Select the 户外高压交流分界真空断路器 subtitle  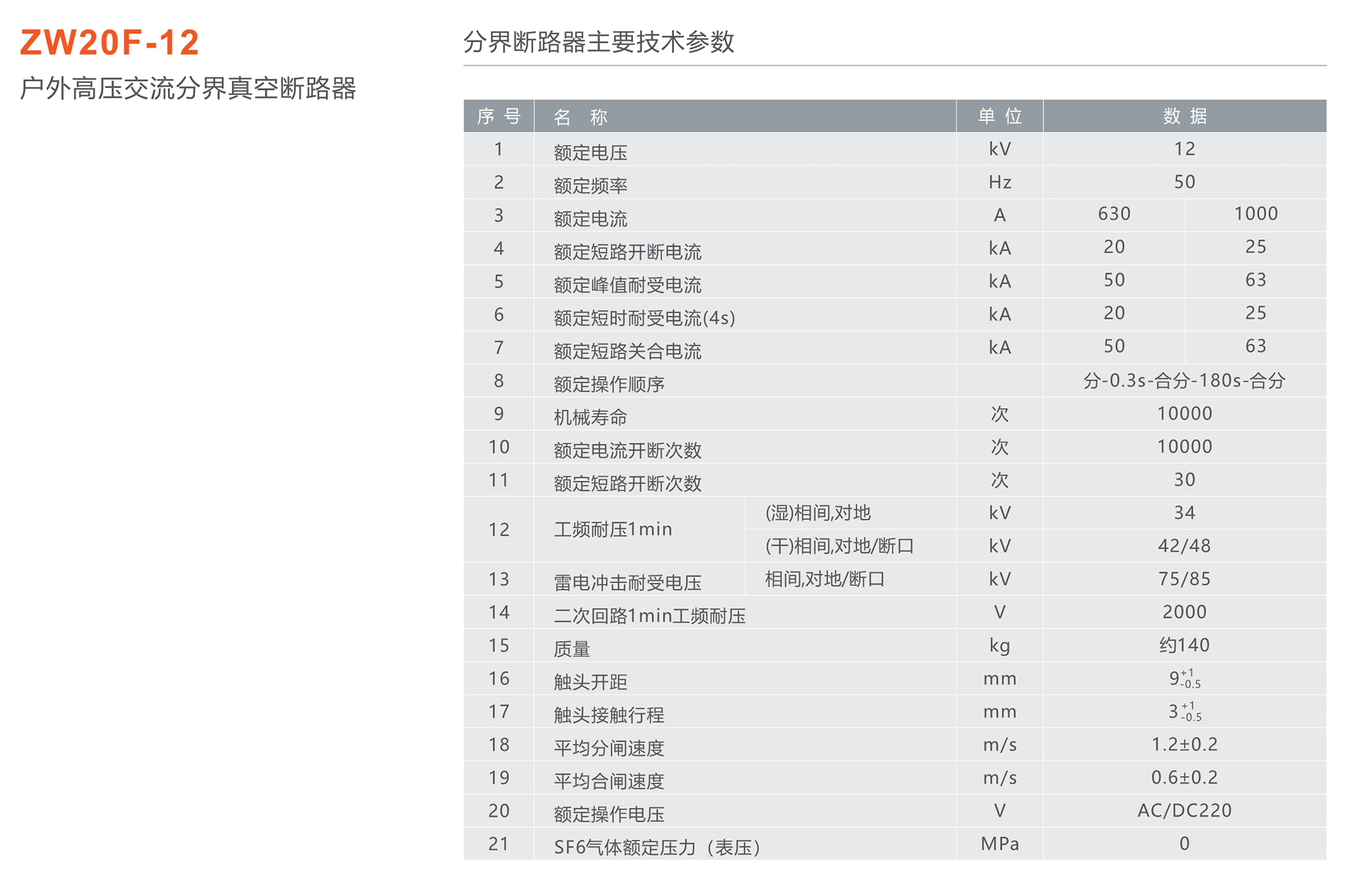coord(192,87)
